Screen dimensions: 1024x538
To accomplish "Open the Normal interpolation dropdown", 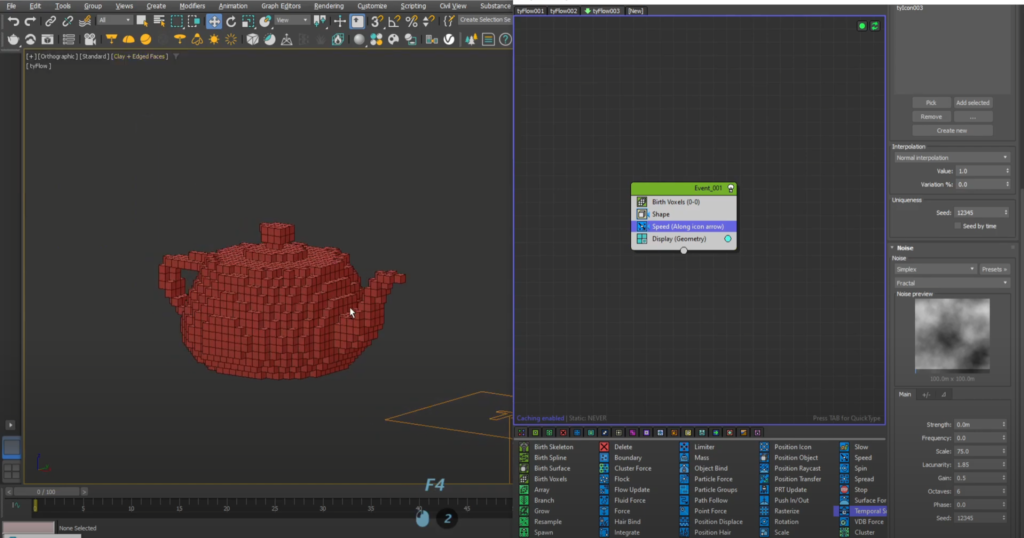I will pos(952,157).
